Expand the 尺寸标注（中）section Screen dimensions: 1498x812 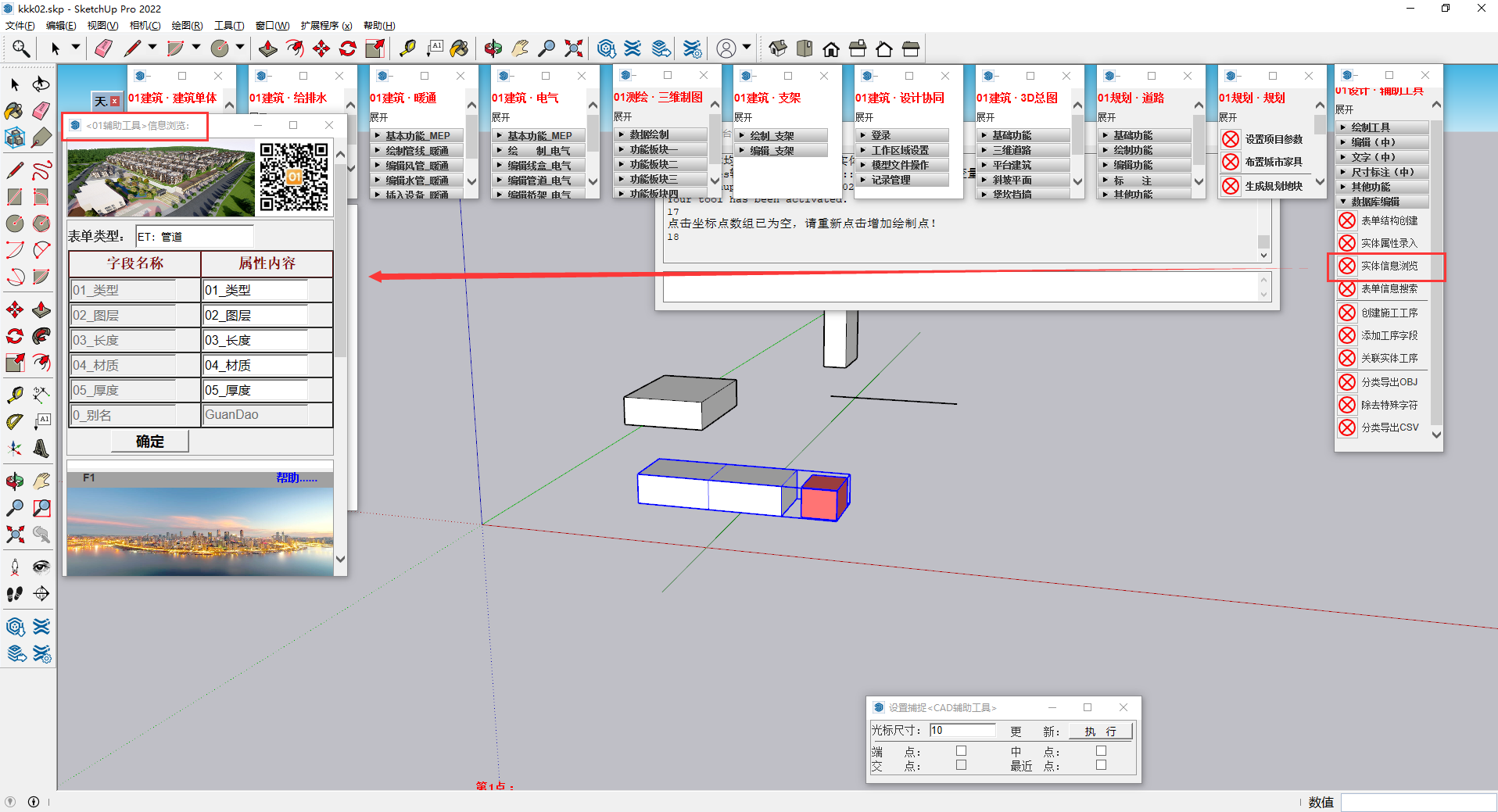coord(1382,172)
